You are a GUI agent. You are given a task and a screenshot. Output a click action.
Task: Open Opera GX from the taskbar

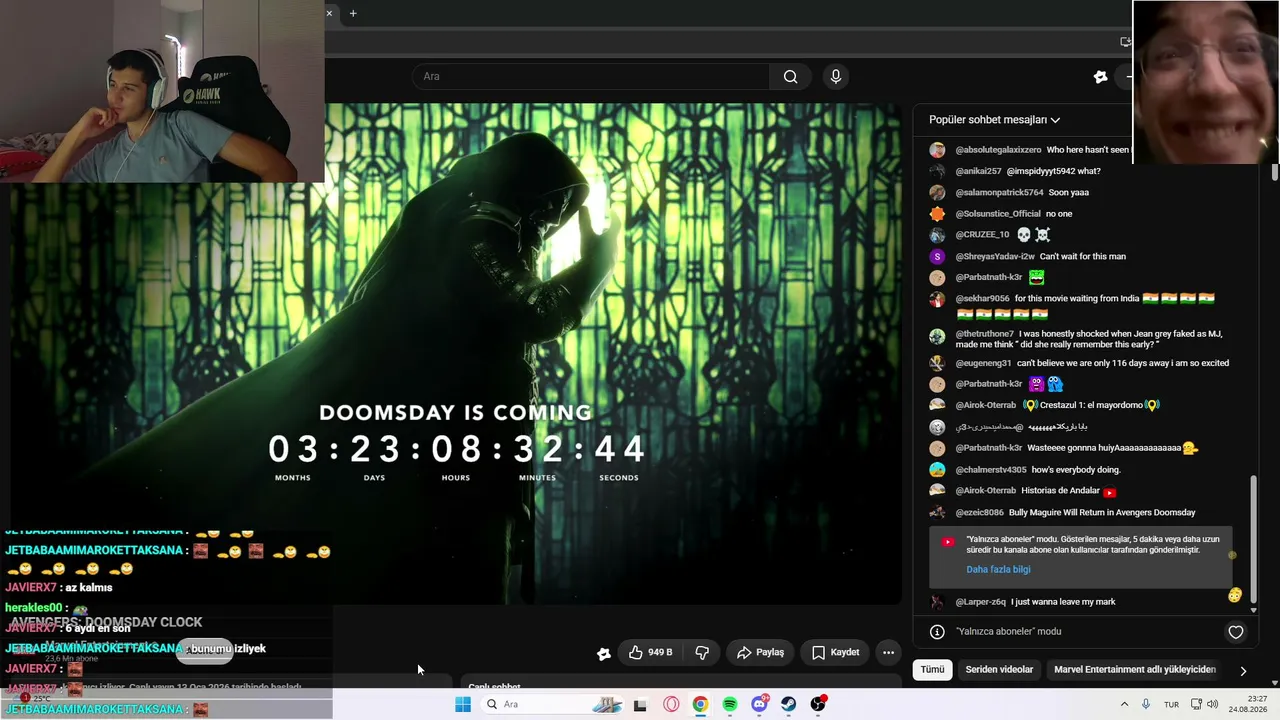[x=671, y=704]
